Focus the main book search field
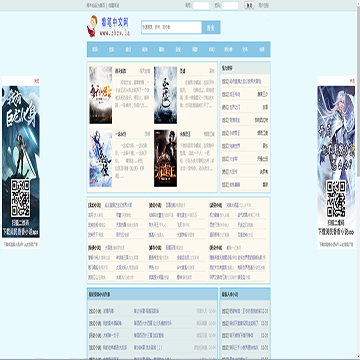The image size is (360, 360). click(x=171, y=27)
